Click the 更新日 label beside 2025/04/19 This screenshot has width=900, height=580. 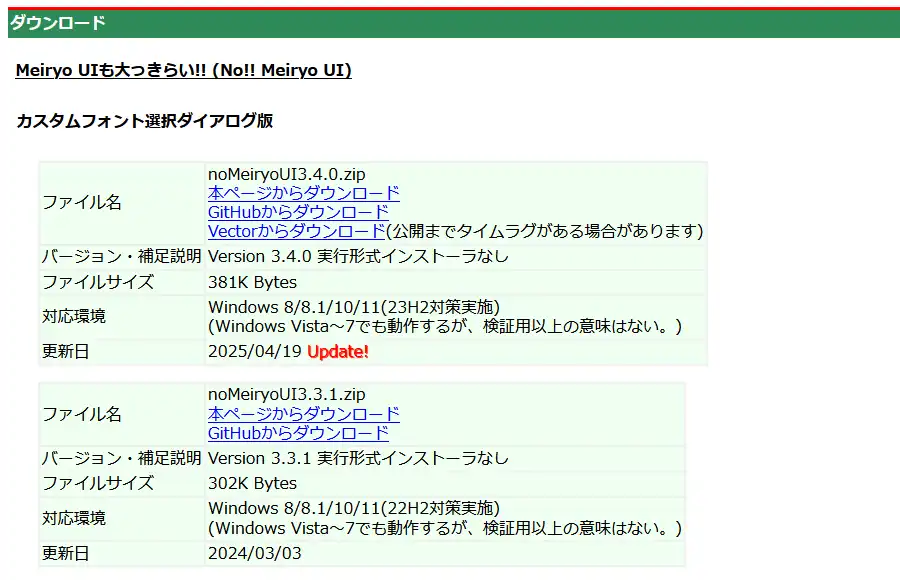click(65, 351)
